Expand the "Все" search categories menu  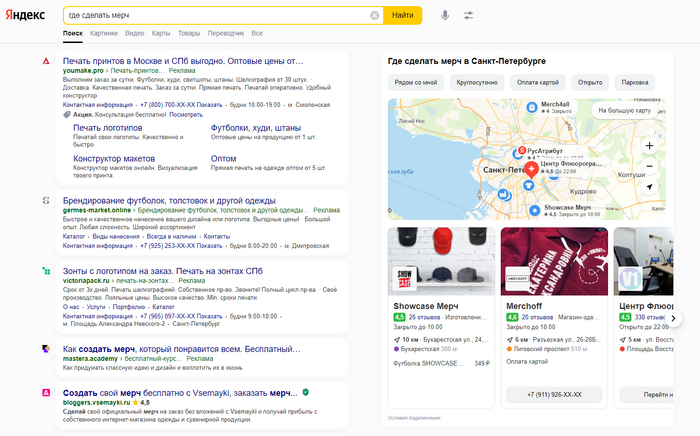(257, 33)
